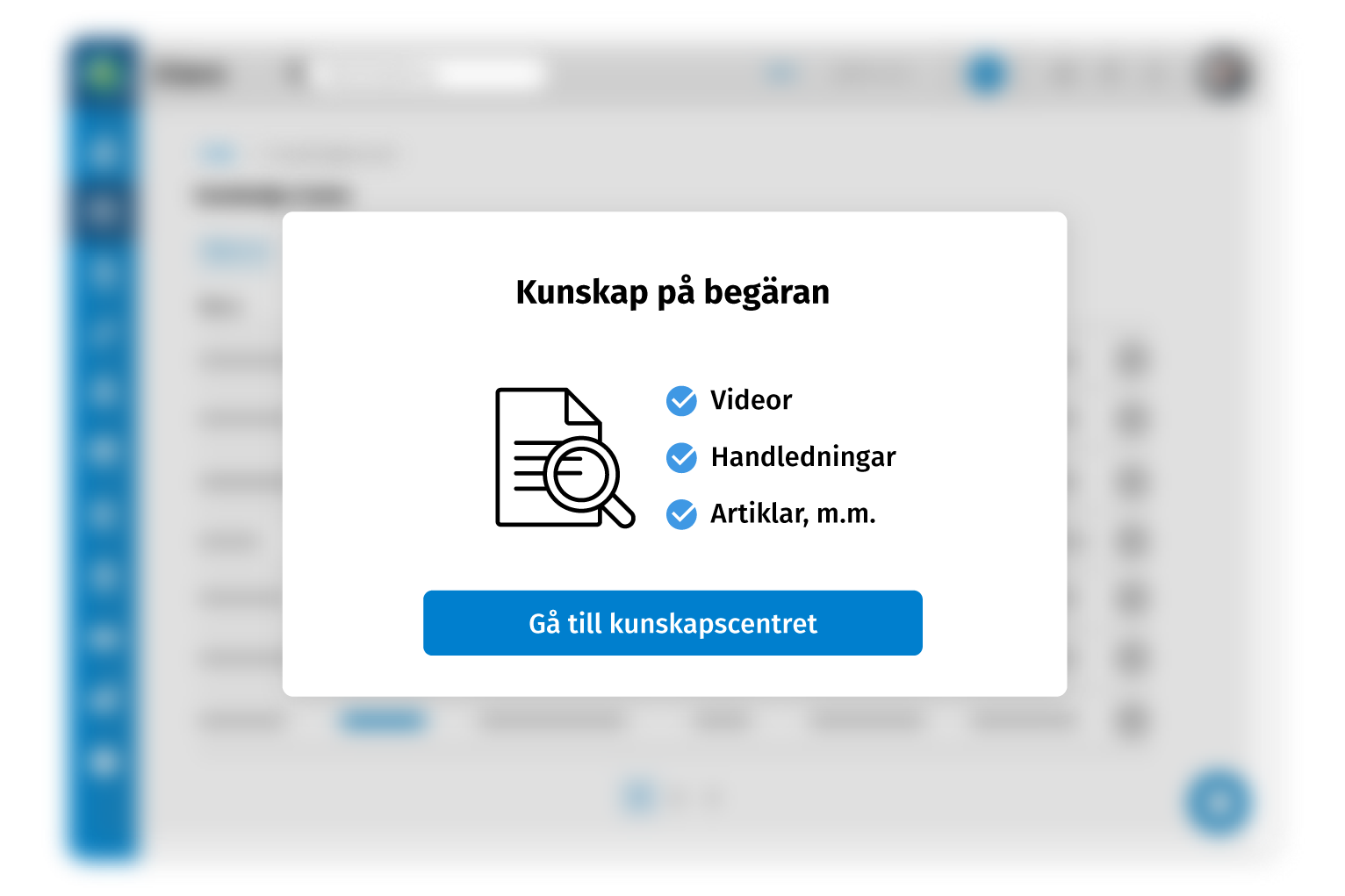Click the blue tag in bottom table row

pos(383,720)
